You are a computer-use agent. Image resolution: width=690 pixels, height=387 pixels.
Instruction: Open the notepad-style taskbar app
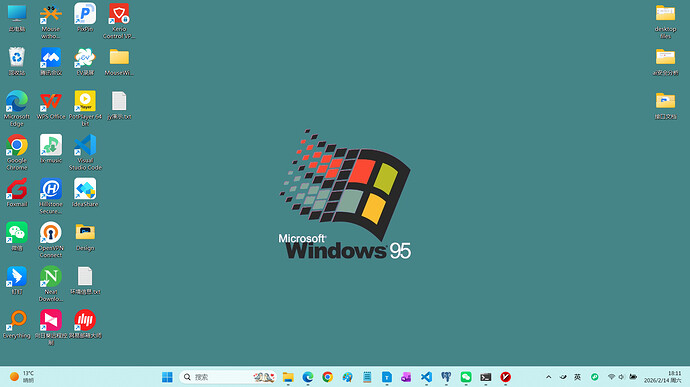[367, 377]
